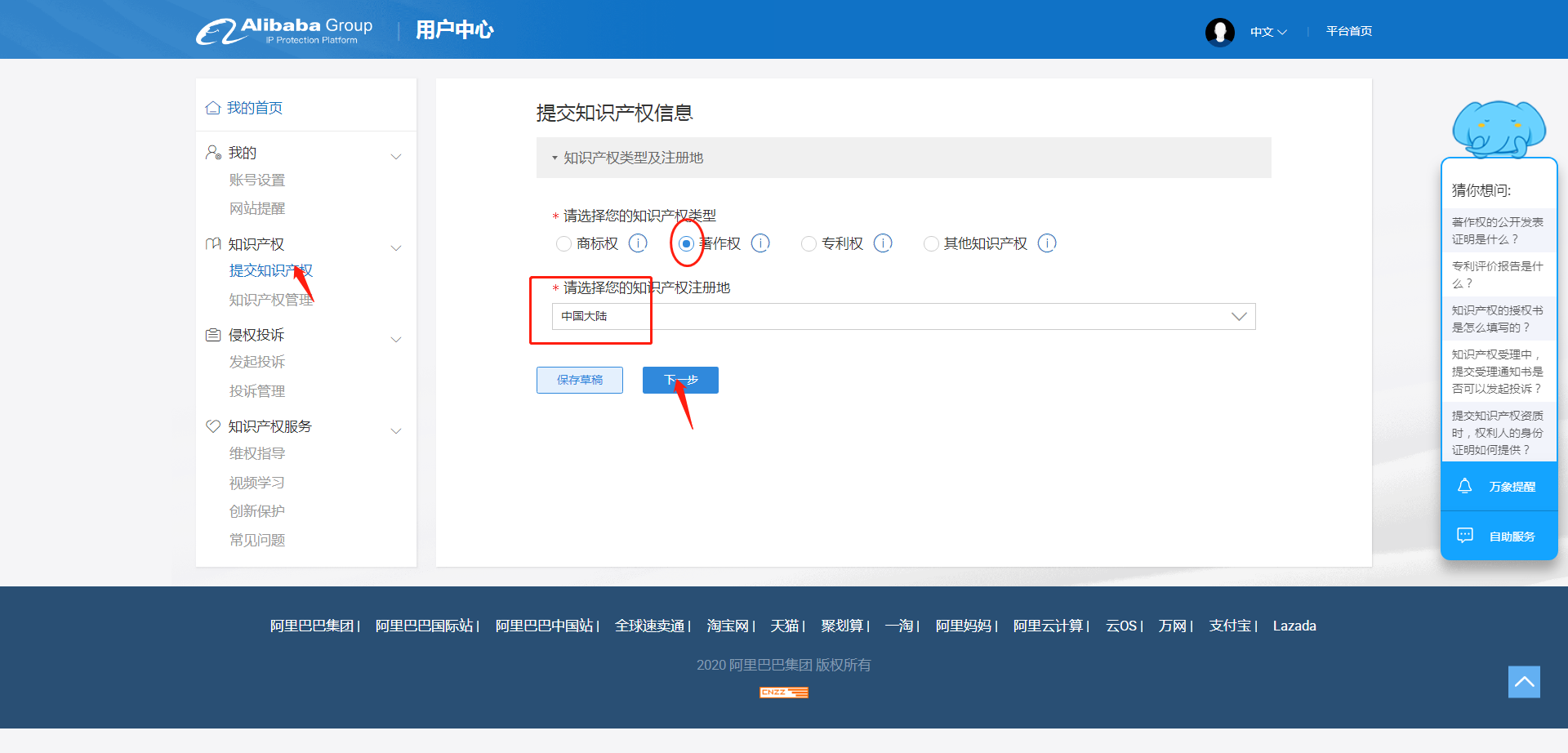This screenshot has height=753, width=1568.
Task: Click the user avatar icon in header
Action: click(x=1219, y=32)
